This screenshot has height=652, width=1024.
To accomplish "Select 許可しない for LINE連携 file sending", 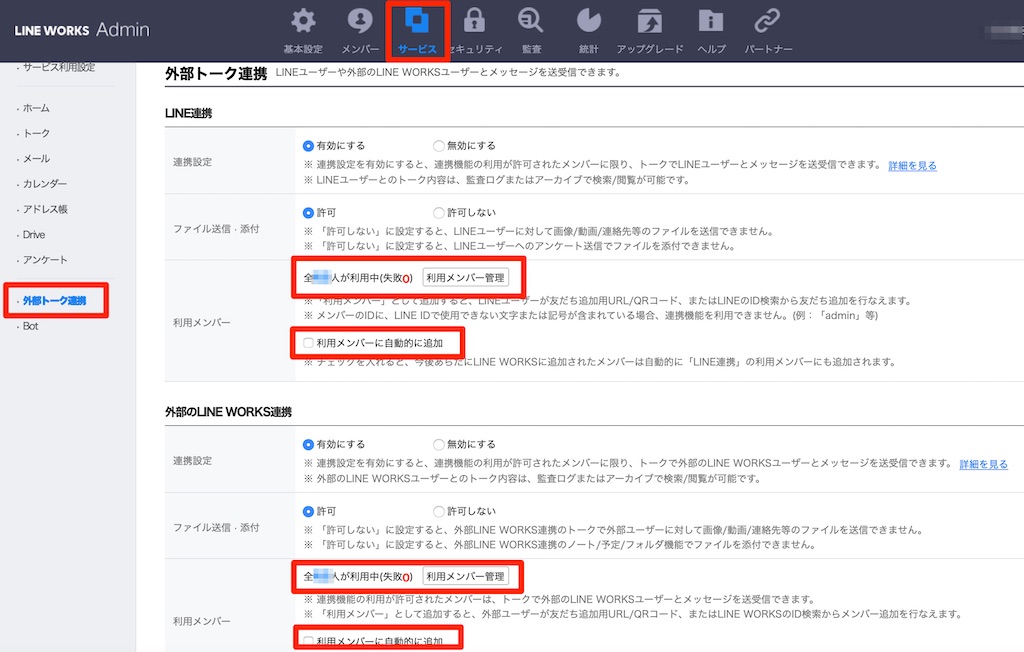I will pyautogui.click(x=439, y=213).
